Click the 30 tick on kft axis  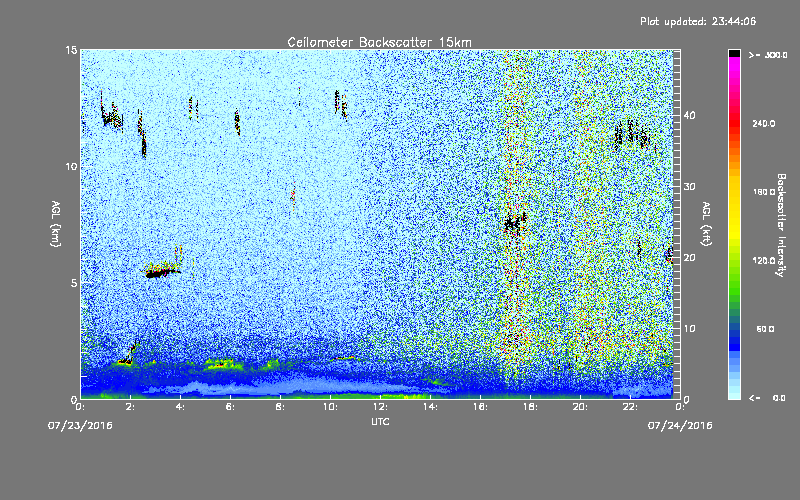(689, 186)
